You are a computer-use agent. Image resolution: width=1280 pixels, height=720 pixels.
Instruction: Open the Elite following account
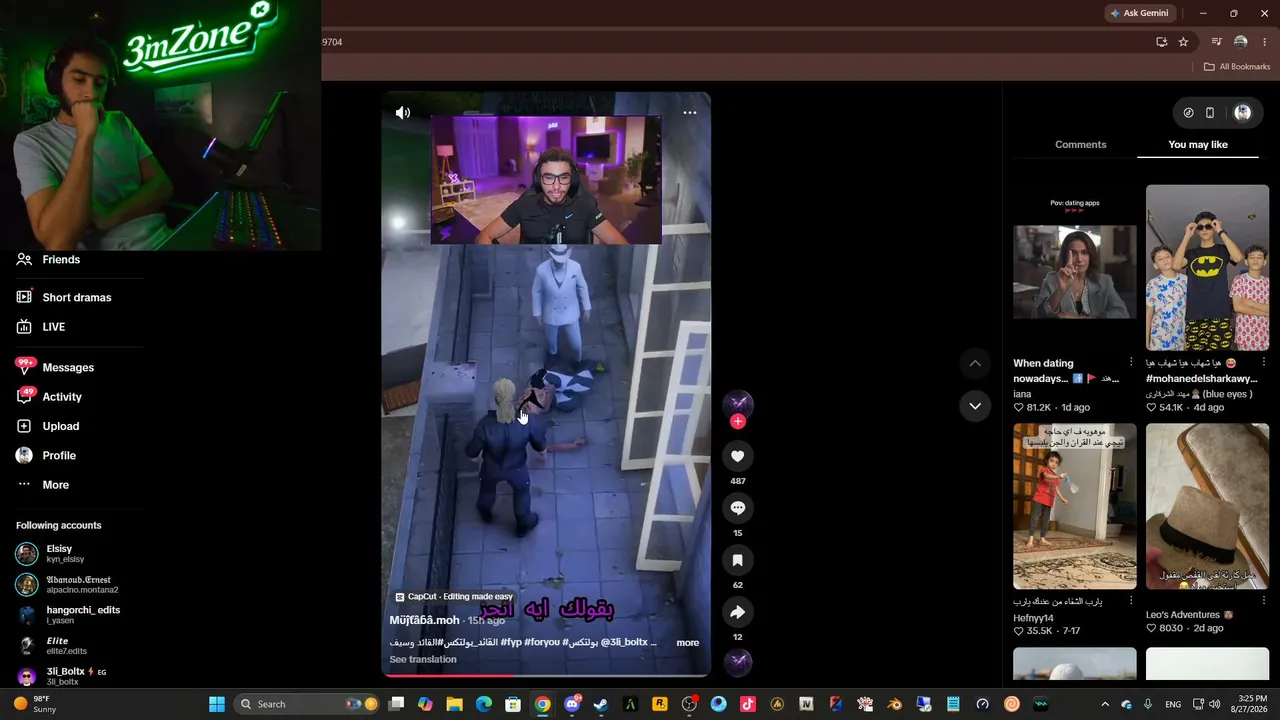coord(51,646)
